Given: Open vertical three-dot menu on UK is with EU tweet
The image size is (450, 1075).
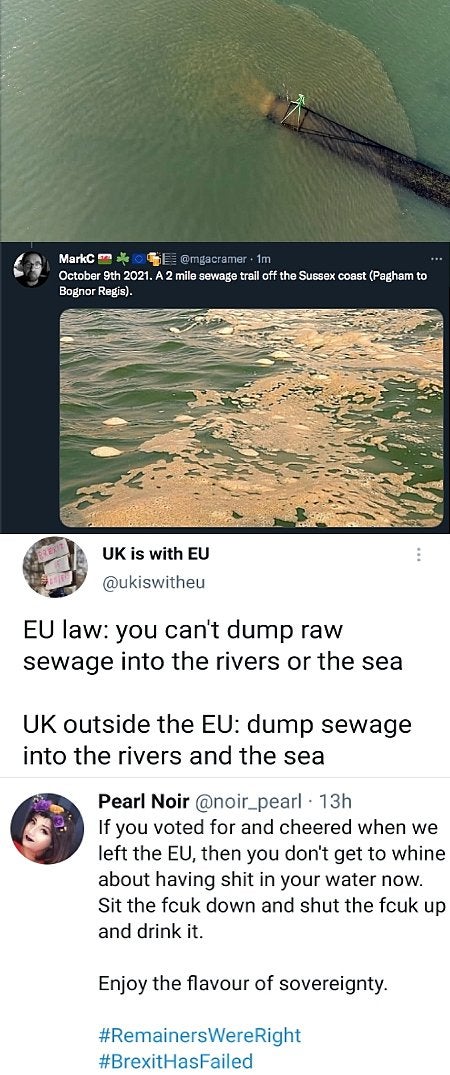Looking at the screenshot, I should coord(418,555).
